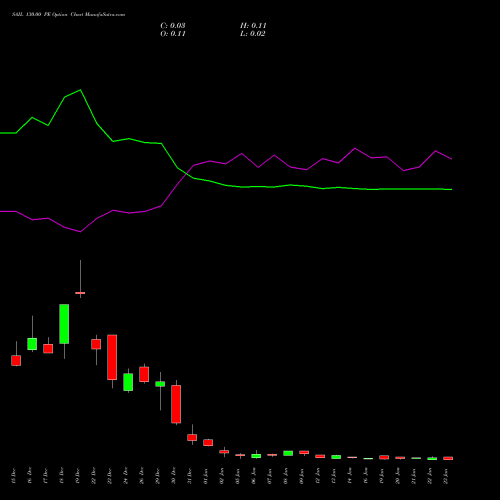This screenshot has width=500, height=500.
Task: Click the red candle above 15 Dec
Action: [16, 360]
